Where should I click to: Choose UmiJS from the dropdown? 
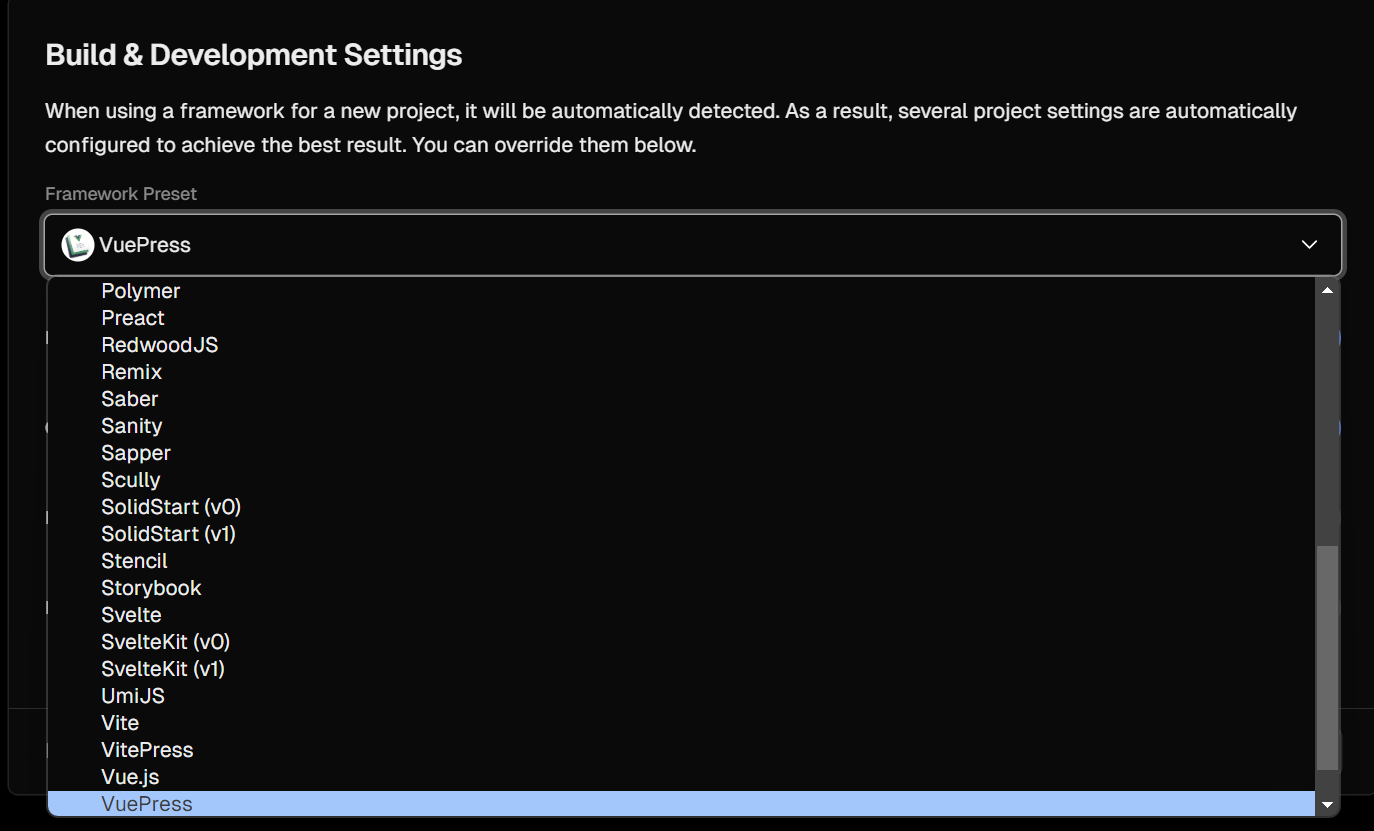[x=133, y=696]
